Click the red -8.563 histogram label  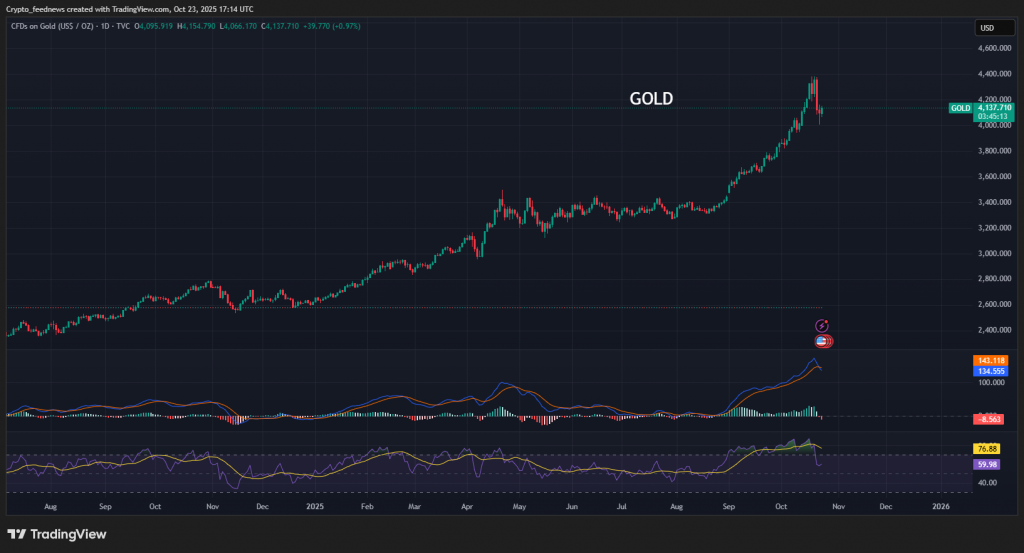(989, 419)
